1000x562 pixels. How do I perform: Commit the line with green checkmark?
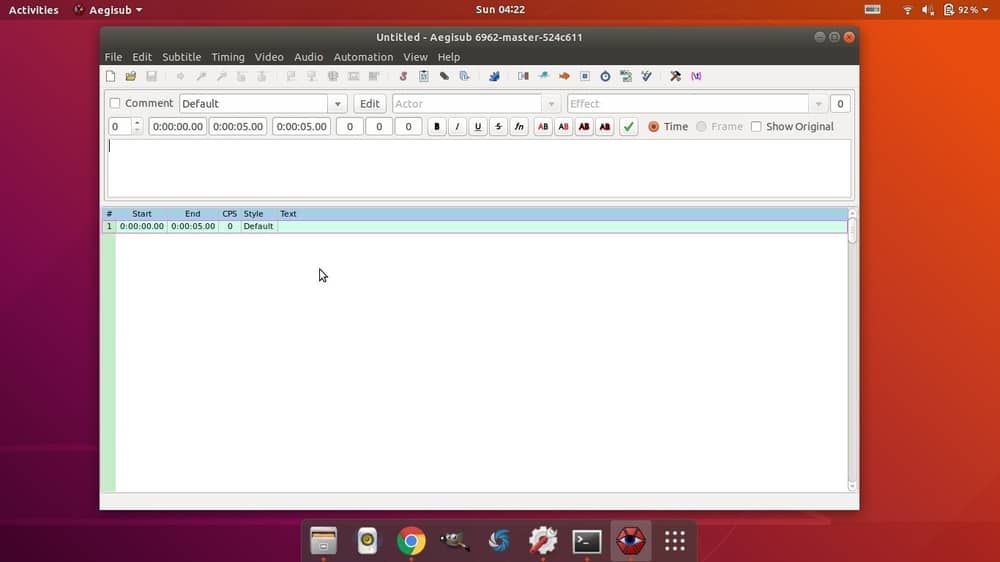(628, 126)
